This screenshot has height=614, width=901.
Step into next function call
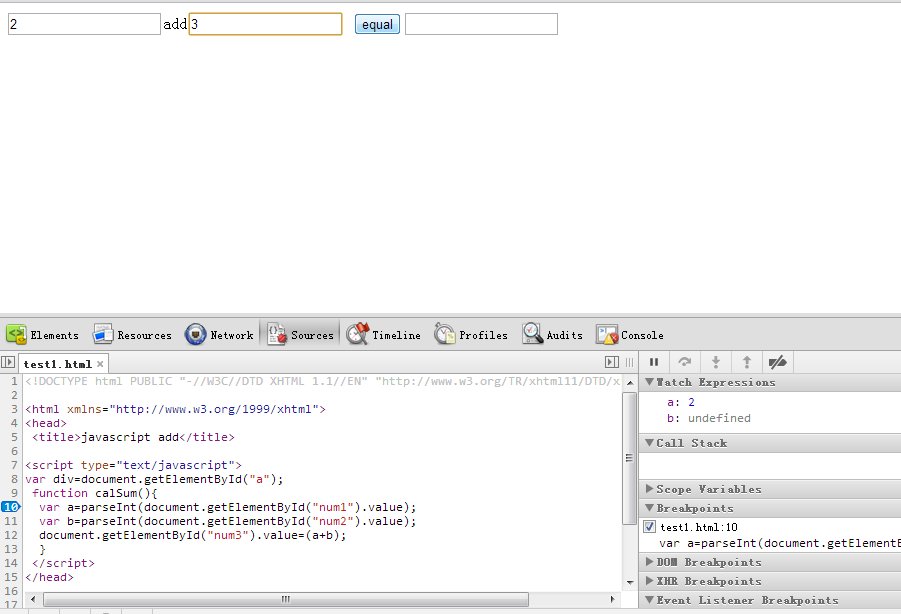715,362
